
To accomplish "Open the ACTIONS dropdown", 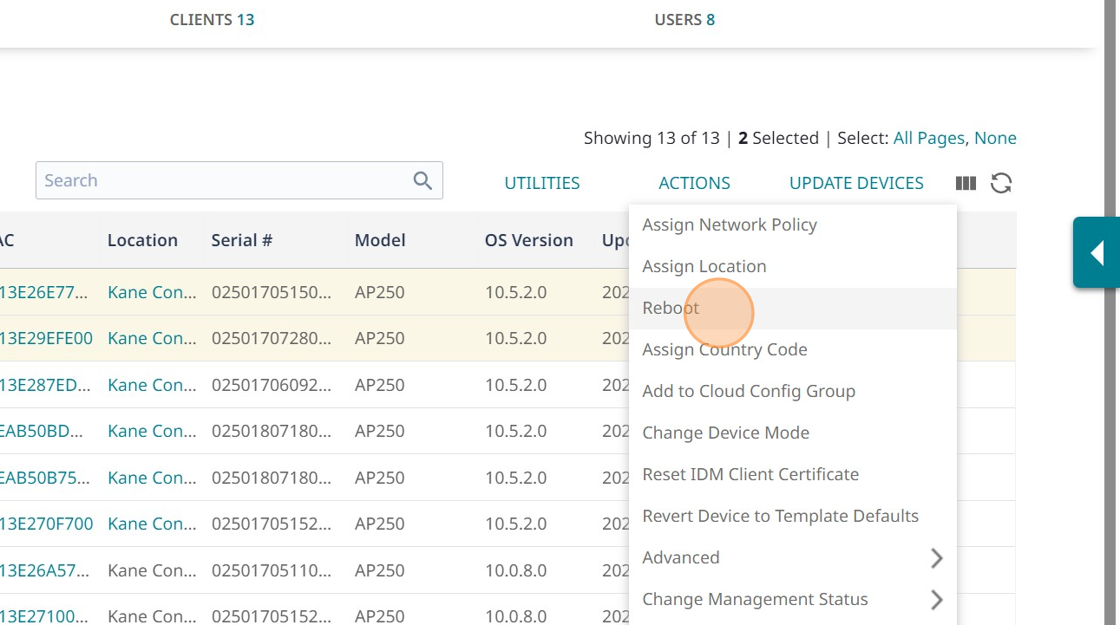I will click(694, 184).
